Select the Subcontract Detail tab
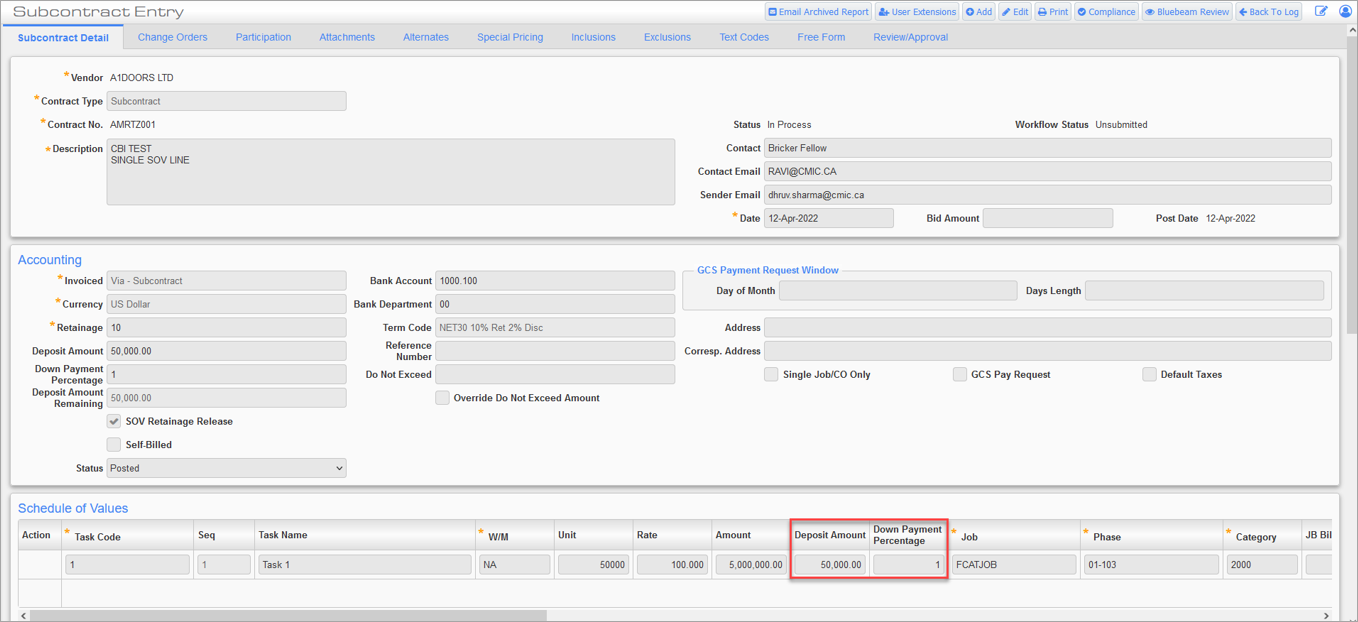Viewport: 1358px width, 622px height. click(x=63, y=37)
